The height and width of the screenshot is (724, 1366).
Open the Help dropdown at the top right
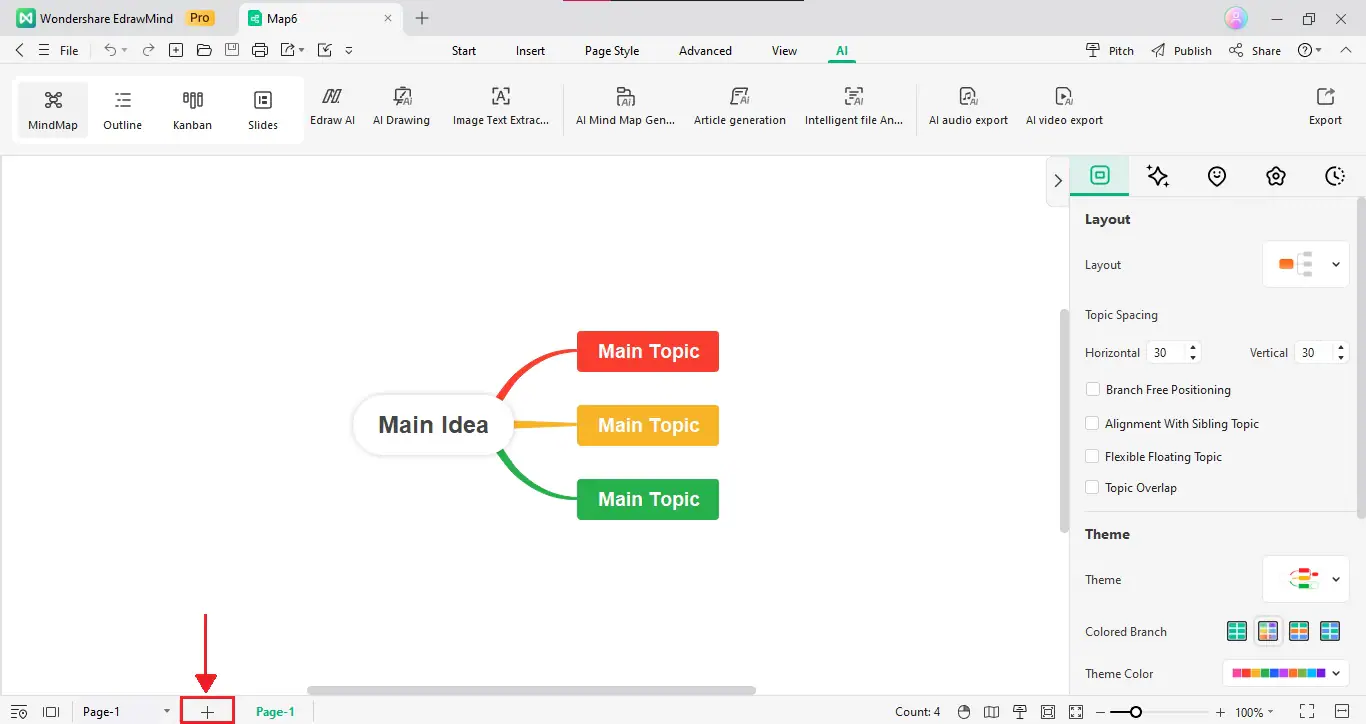1309,50
